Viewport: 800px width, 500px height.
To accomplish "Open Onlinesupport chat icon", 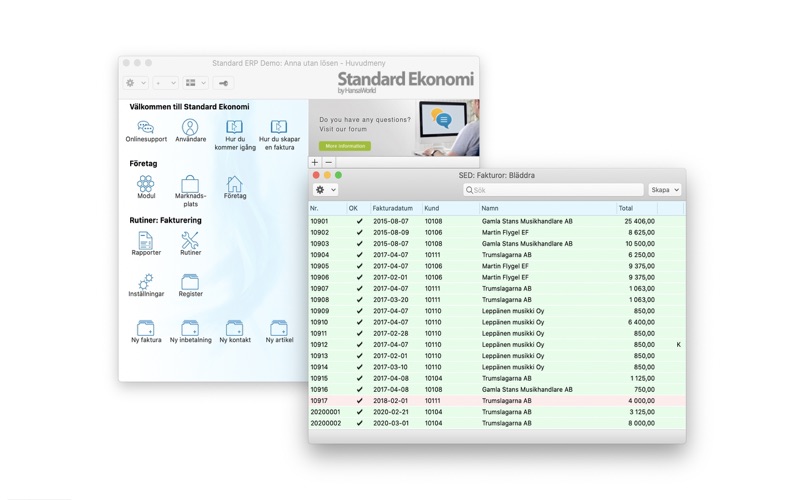I will pyautogui.click(x=146, y=127).
